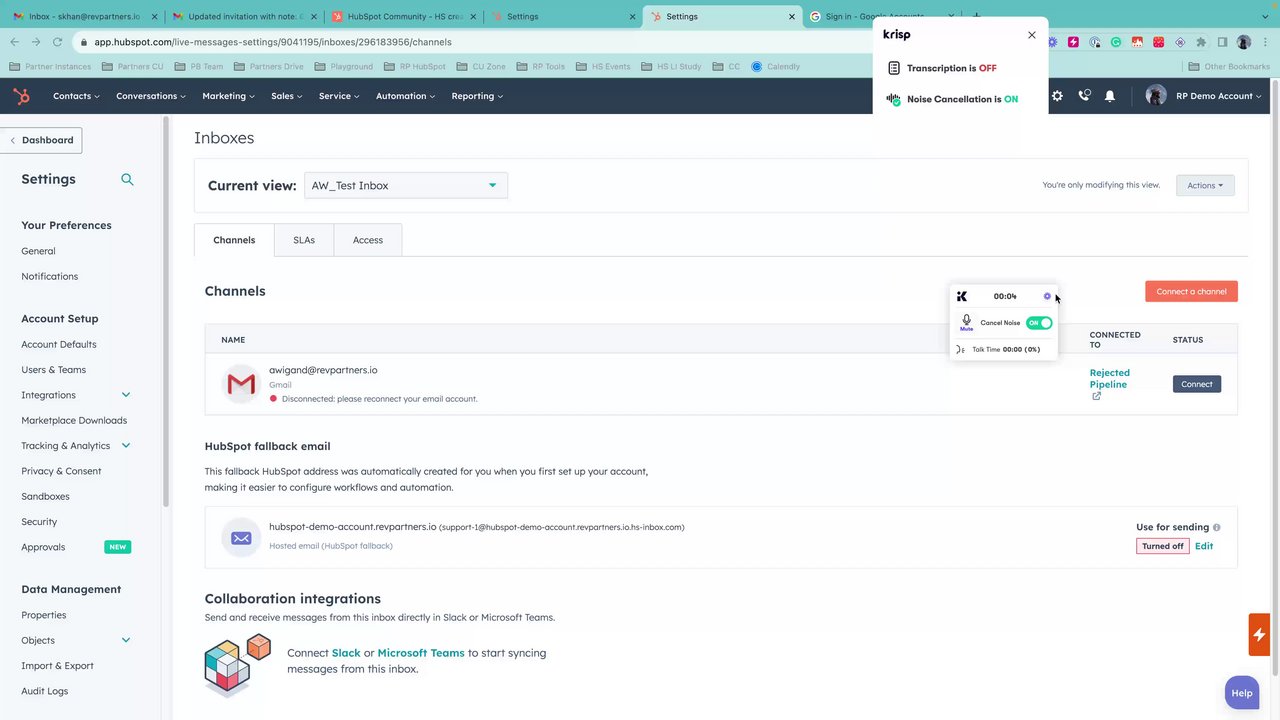The image size is (1280, 720).
Task: Open the Service navigation menu
Action: (339, 96)
